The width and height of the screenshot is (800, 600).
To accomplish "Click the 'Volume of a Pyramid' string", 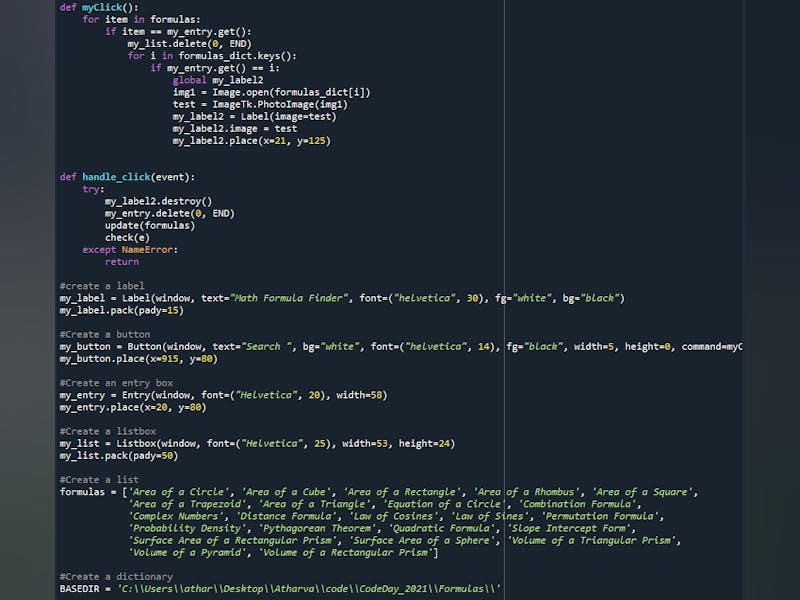I will point(187,553).
